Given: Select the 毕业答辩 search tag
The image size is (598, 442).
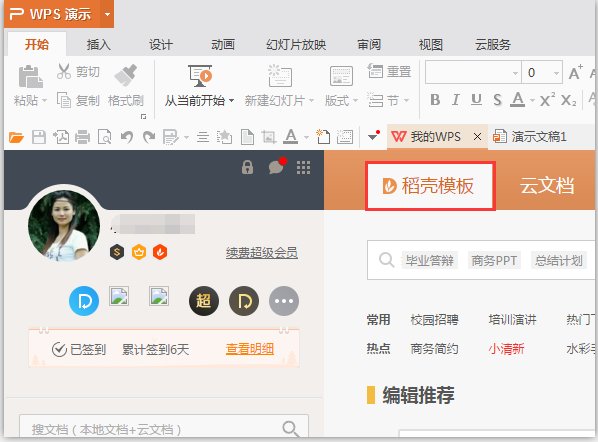Looking at the screenshot, I should tap(429, 260).
